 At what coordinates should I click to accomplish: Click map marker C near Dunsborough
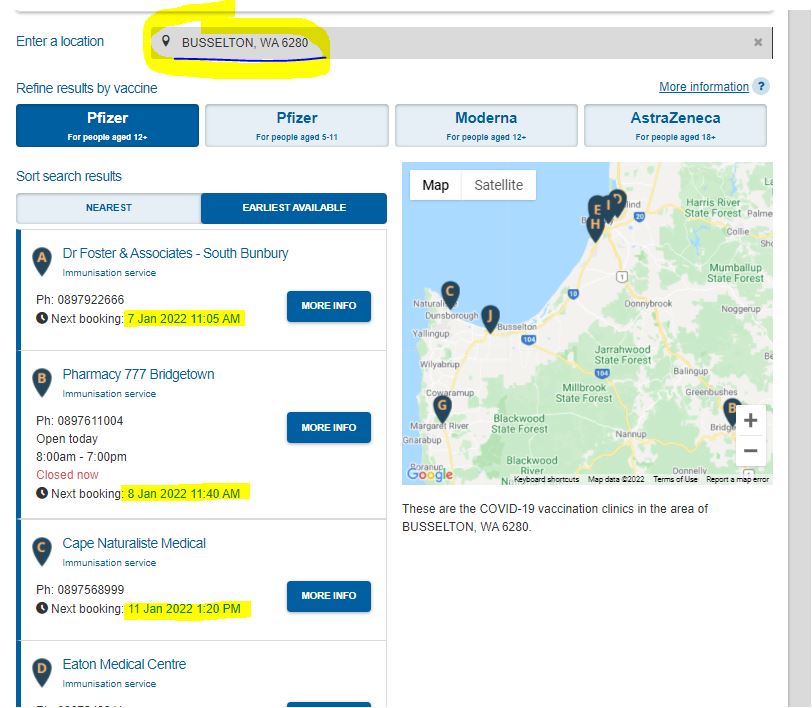(450, 294)
